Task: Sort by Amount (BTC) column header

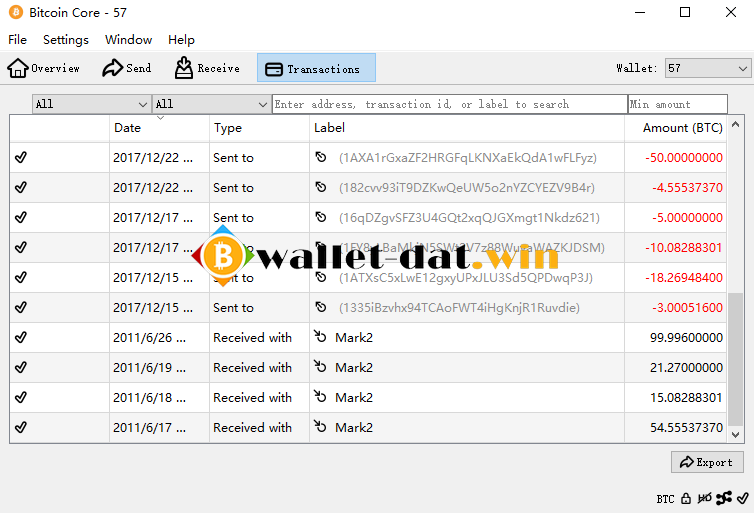Action: coord(676,128)
